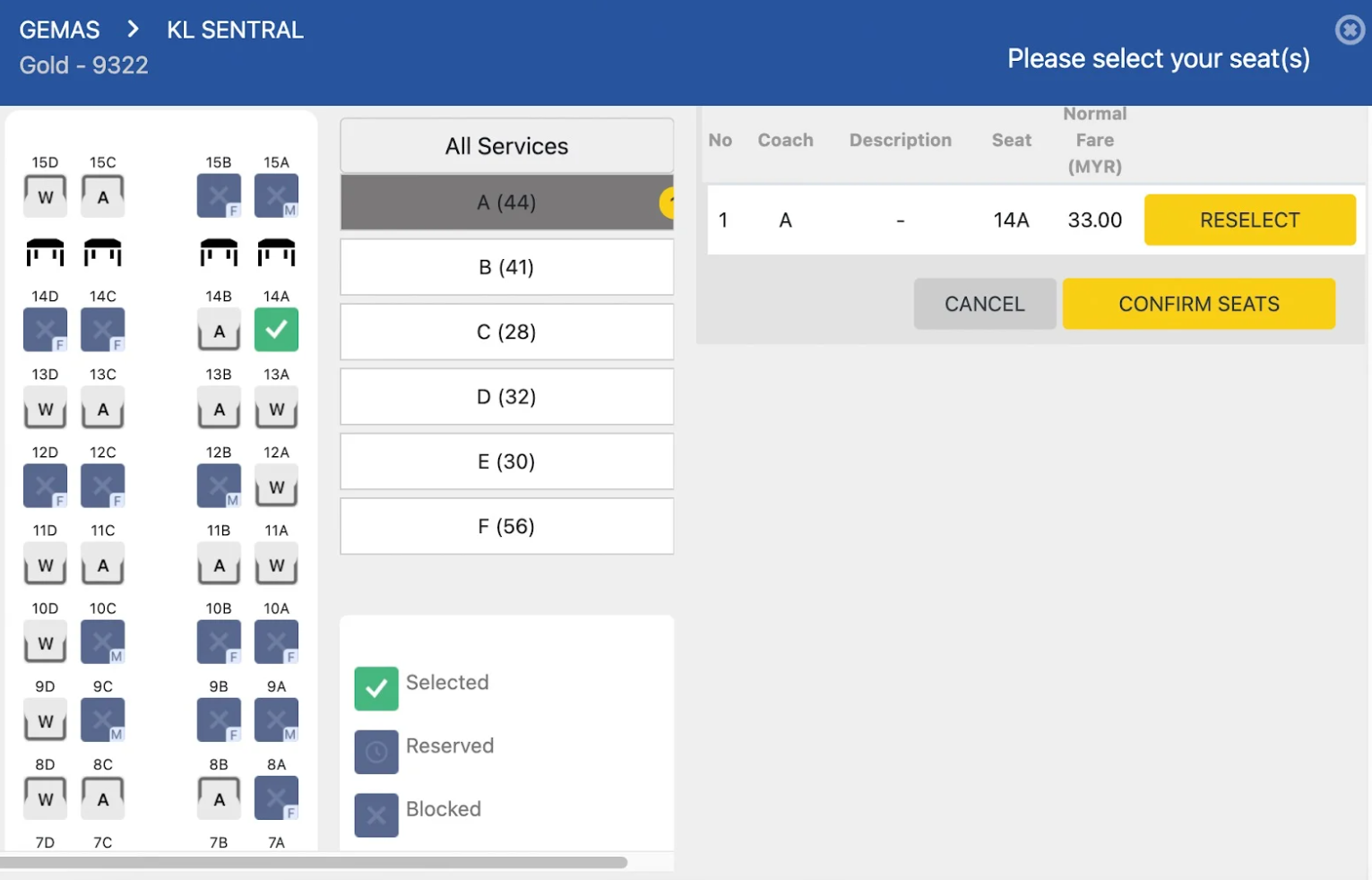Click the CANCEL button

point(984,304)
